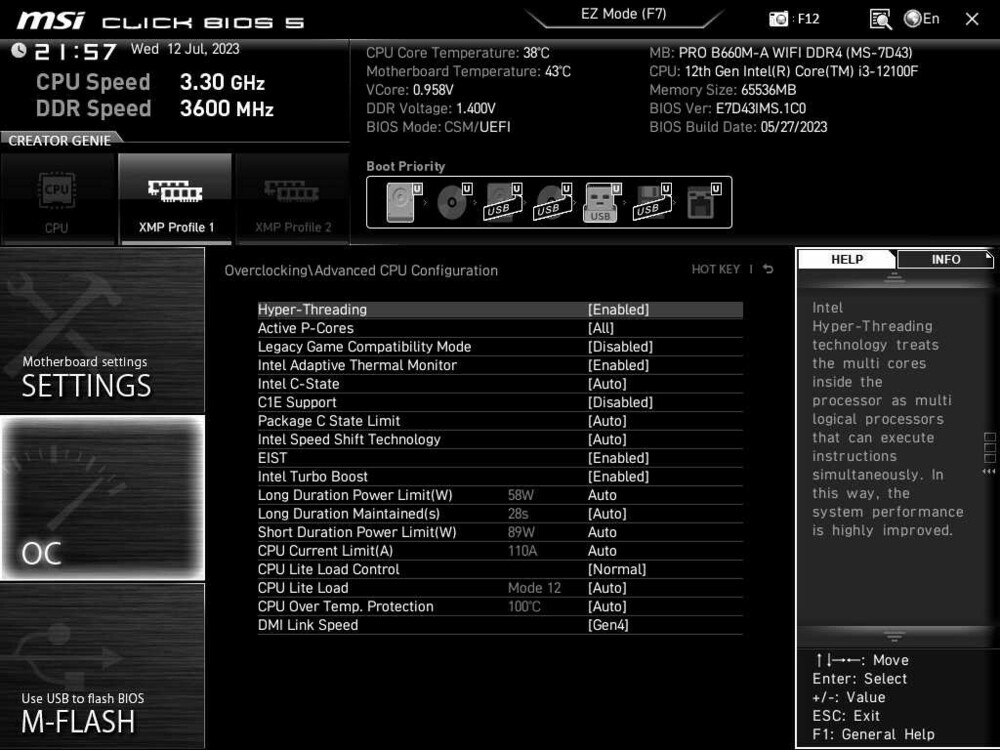1000x750 pixels.
Task: Click the En language globe icon
Action: pyautogui.click(x=913, y=18)
